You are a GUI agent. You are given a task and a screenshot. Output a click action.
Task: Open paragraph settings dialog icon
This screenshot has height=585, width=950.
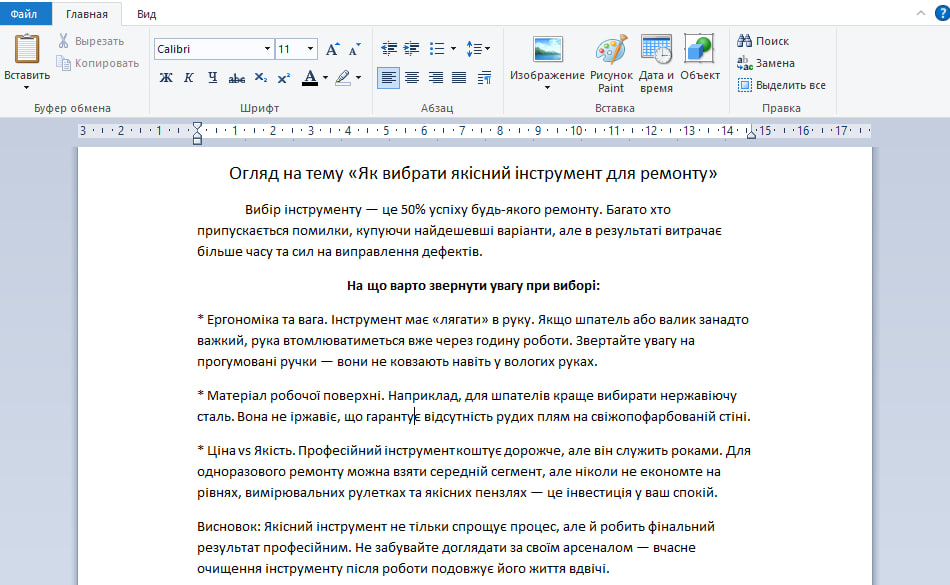tap(485, 78)
